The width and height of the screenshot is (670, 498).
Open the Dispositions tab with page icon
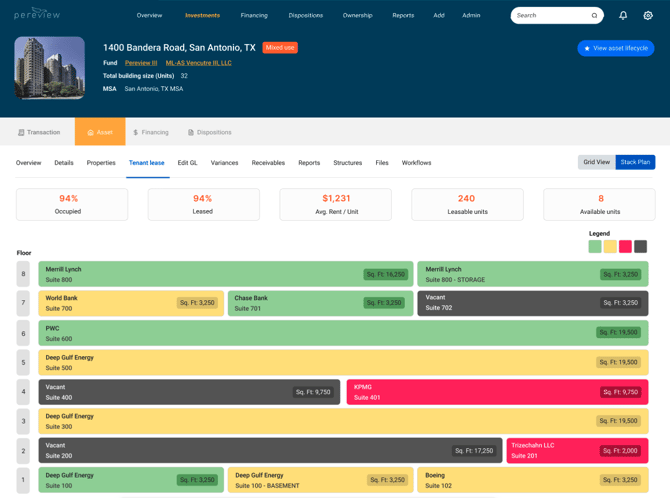pyautogui.click(x=210, y=133)
